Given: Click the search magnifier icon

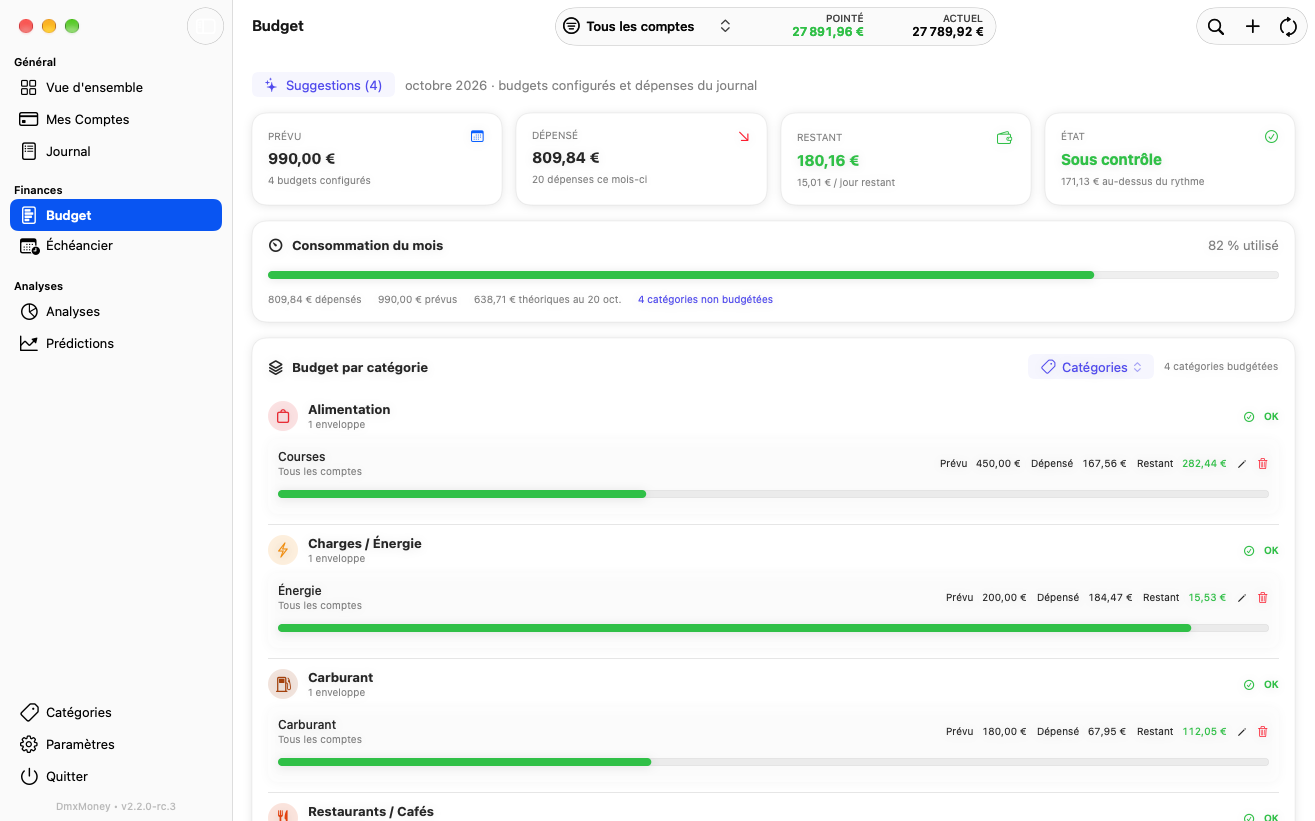Looking at the screenshot, I should pyautogui.click(x=1216, y=27).
